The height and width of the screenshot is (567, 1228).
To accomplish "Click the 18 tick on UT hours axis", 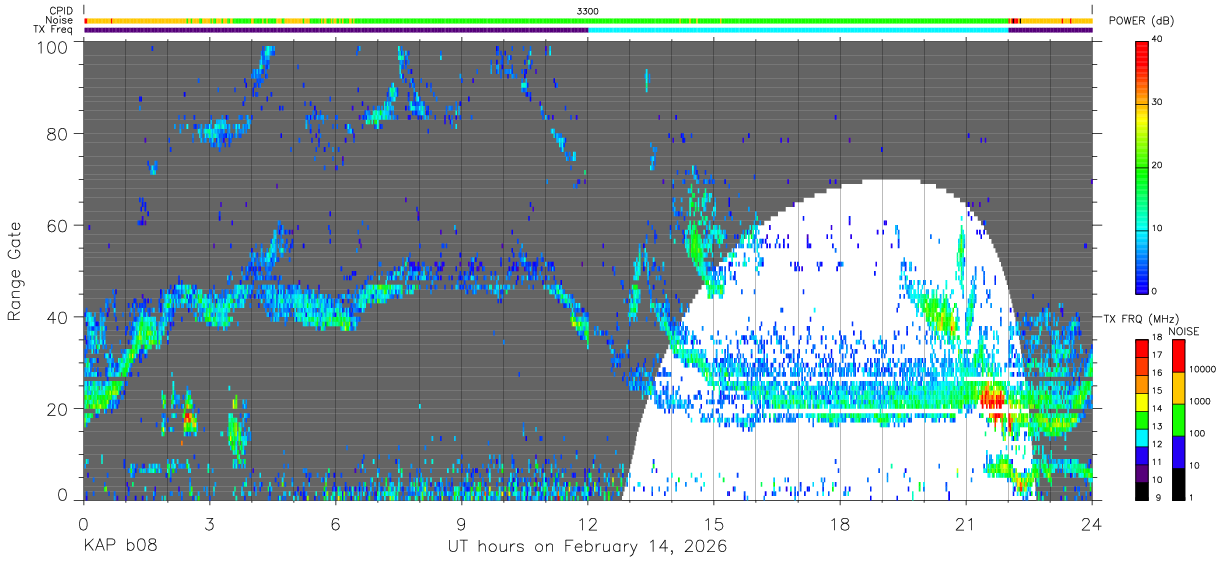I will [x=840, y=522].
